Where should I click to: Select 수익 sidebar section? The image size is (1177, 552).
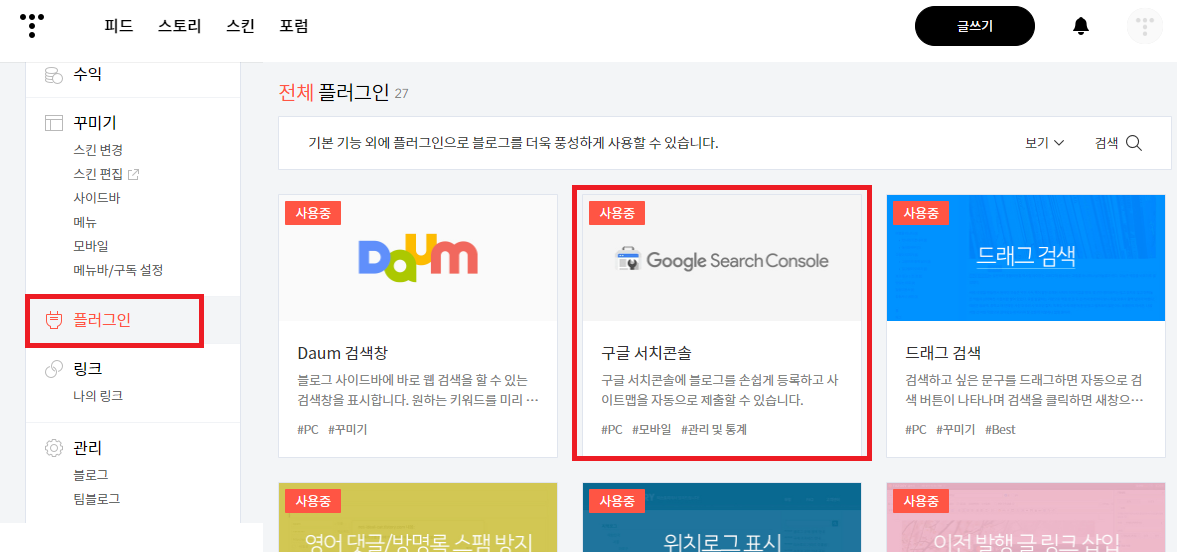pyautogui.click(x=87, y=74)
